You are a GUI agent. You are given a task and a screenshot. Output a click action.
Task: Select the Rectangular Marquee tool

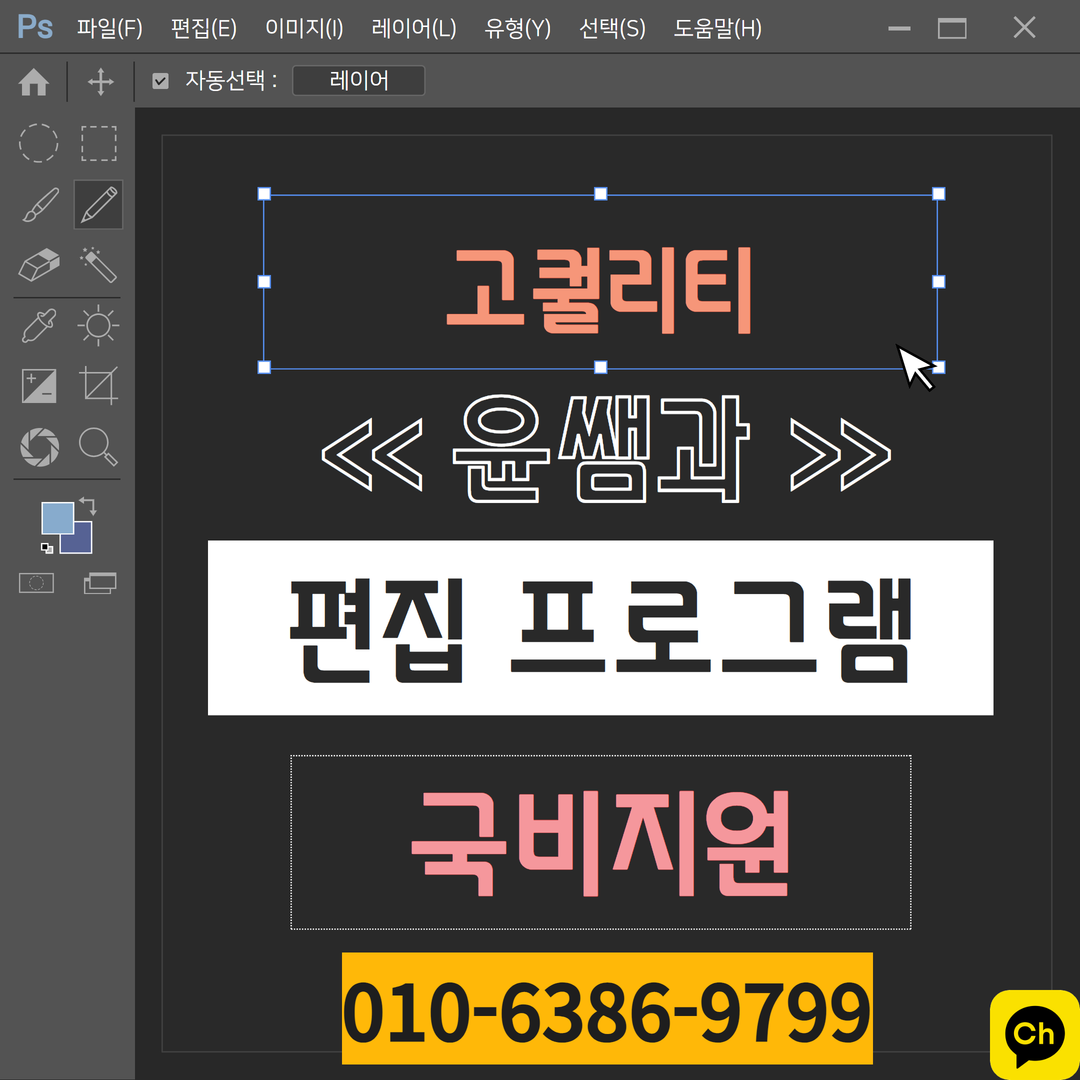[98, 143]
